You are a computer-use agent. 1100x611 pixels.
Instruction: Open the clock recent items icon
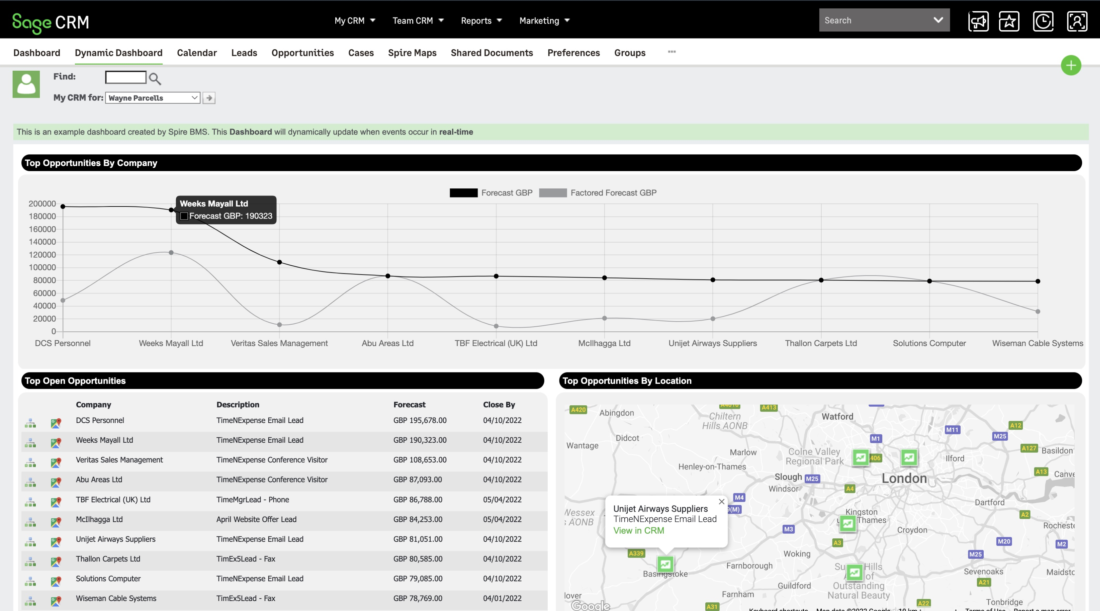(1043, 21)
